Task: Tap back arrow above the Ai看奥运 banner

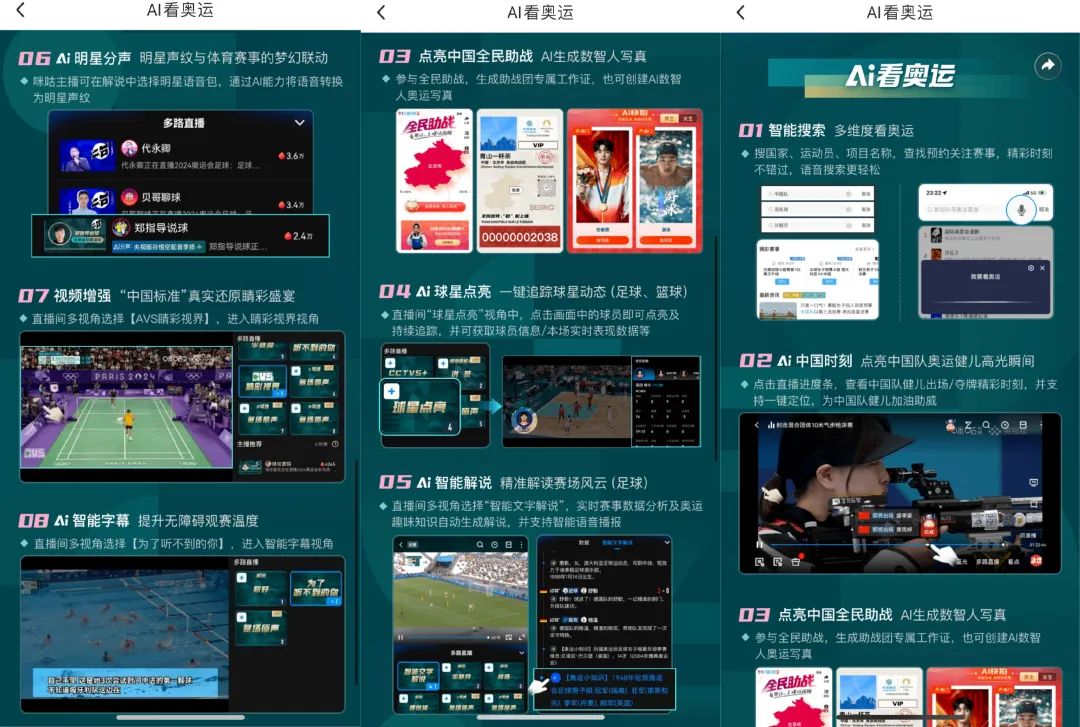Action: 740,12
